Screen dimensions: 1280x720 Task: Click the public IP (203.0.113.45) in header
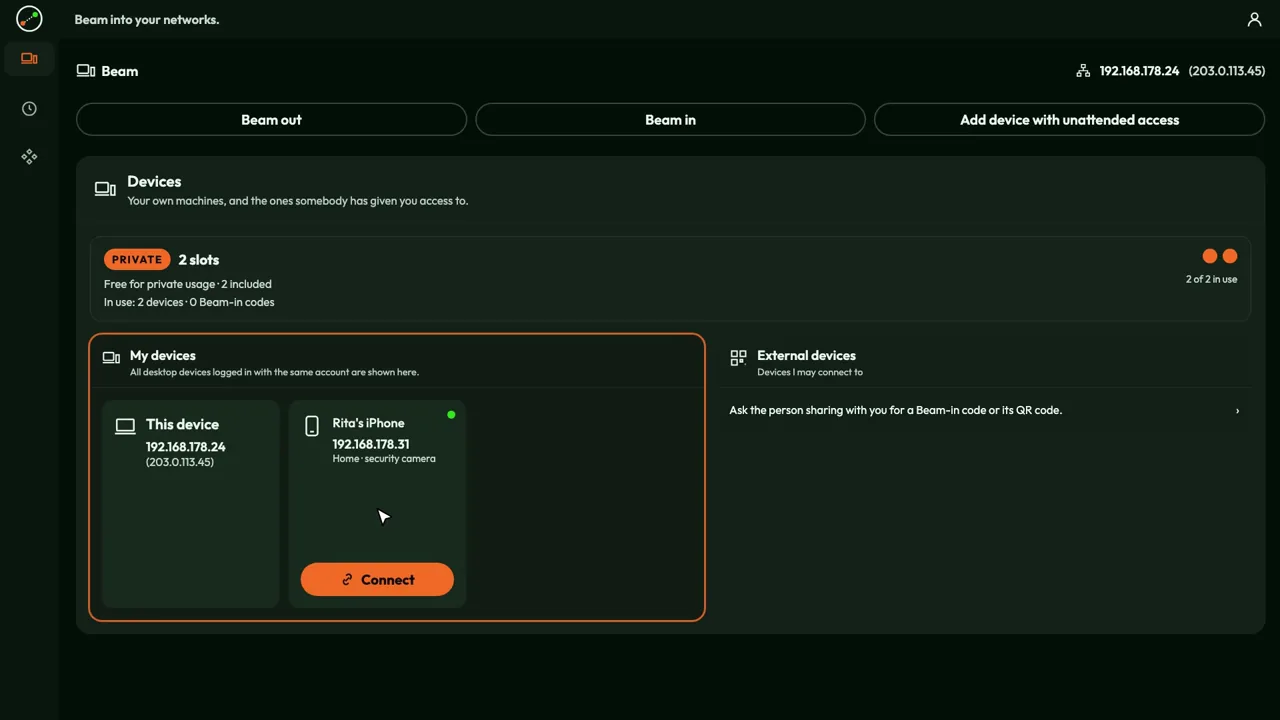coord(1227,71)
